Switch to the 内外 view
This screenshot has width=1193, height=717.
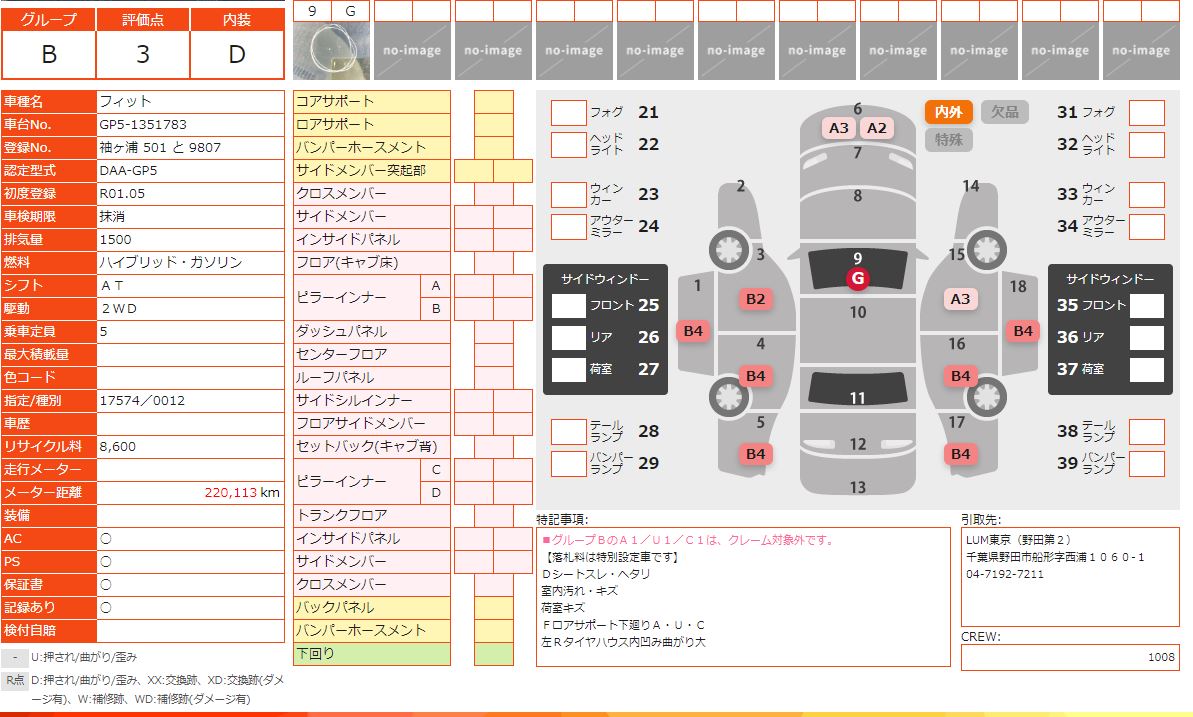(x=948, y=112)
